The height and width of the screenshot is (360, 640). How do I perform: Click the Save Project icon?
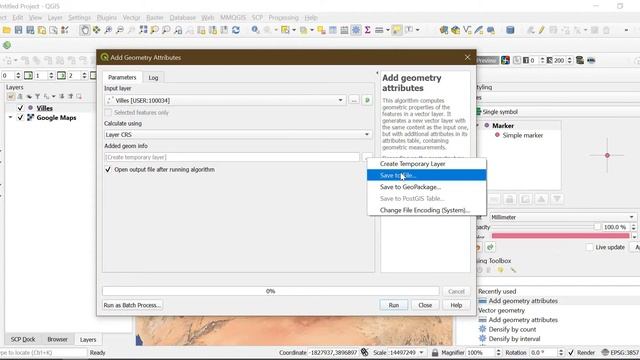click(18, 30)
